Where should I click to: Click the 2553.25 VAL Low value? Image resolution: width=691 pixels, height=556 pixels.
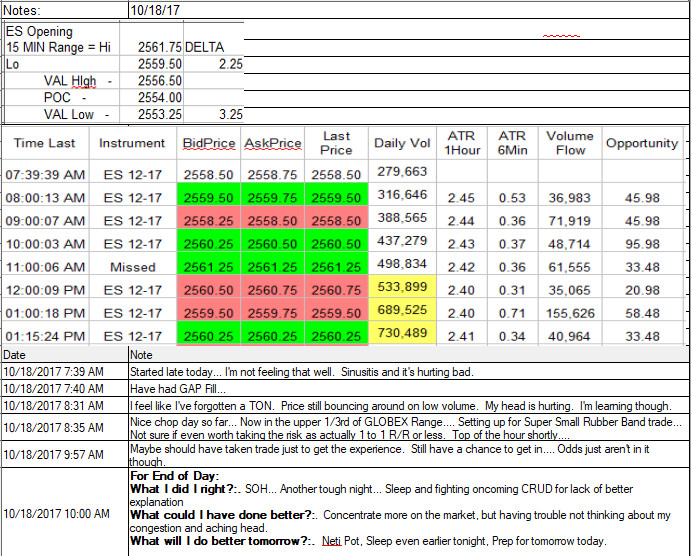pos(160,114)
